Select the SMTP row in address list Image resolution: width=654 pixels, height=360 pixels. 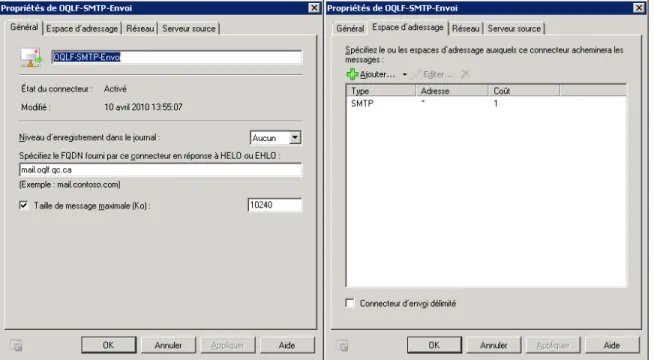486,103
